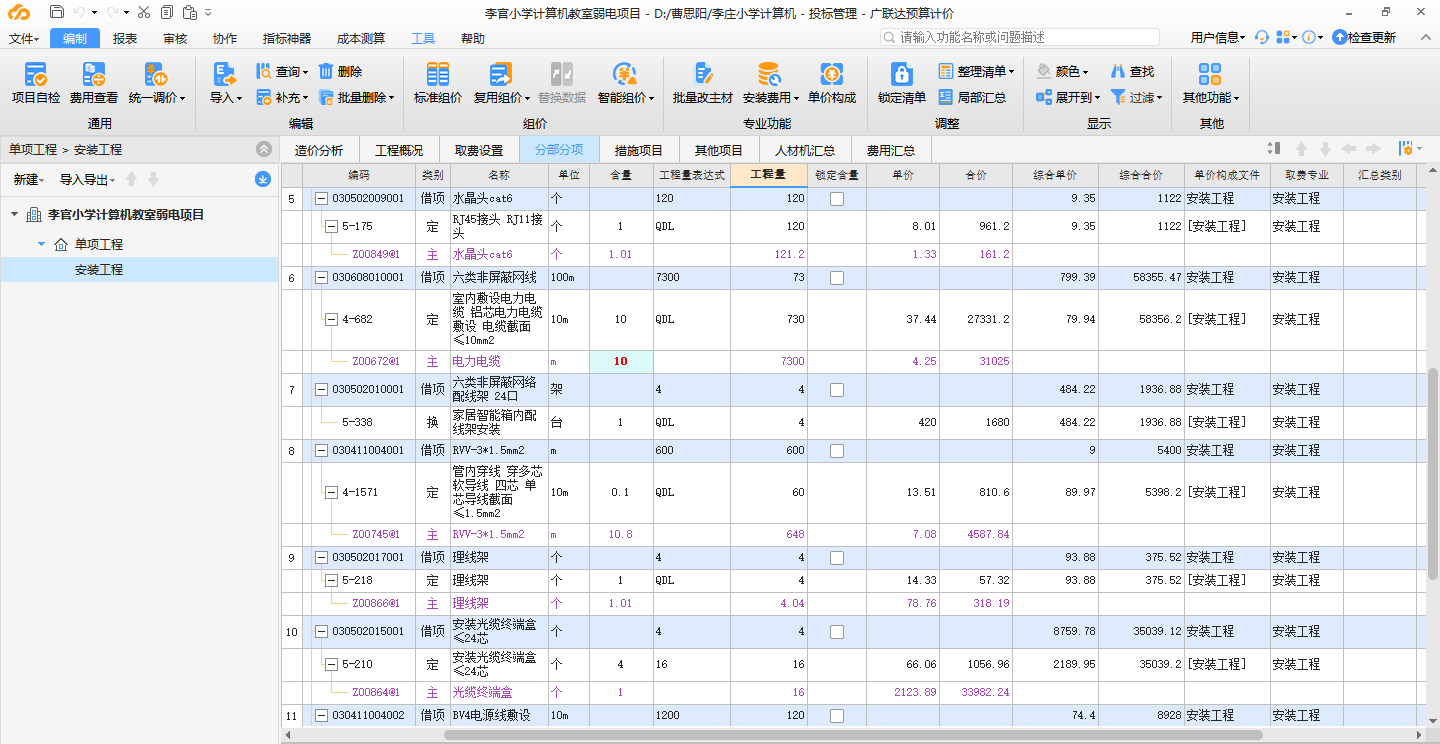The height and width of the screenshot is (744, 1440).
Task: Switch to 造价分析 tab
Action: (319, 150)
